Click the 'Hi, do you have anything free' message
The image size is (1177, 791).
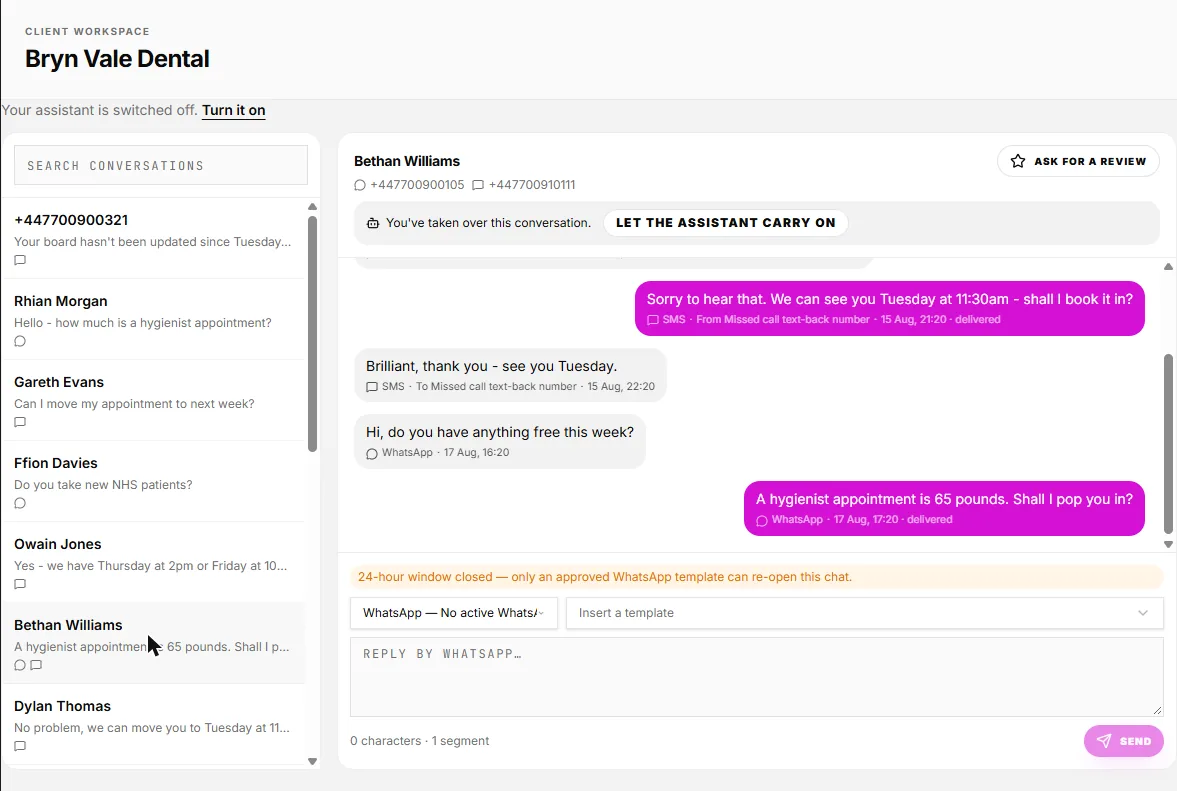[x=500, y=441]
